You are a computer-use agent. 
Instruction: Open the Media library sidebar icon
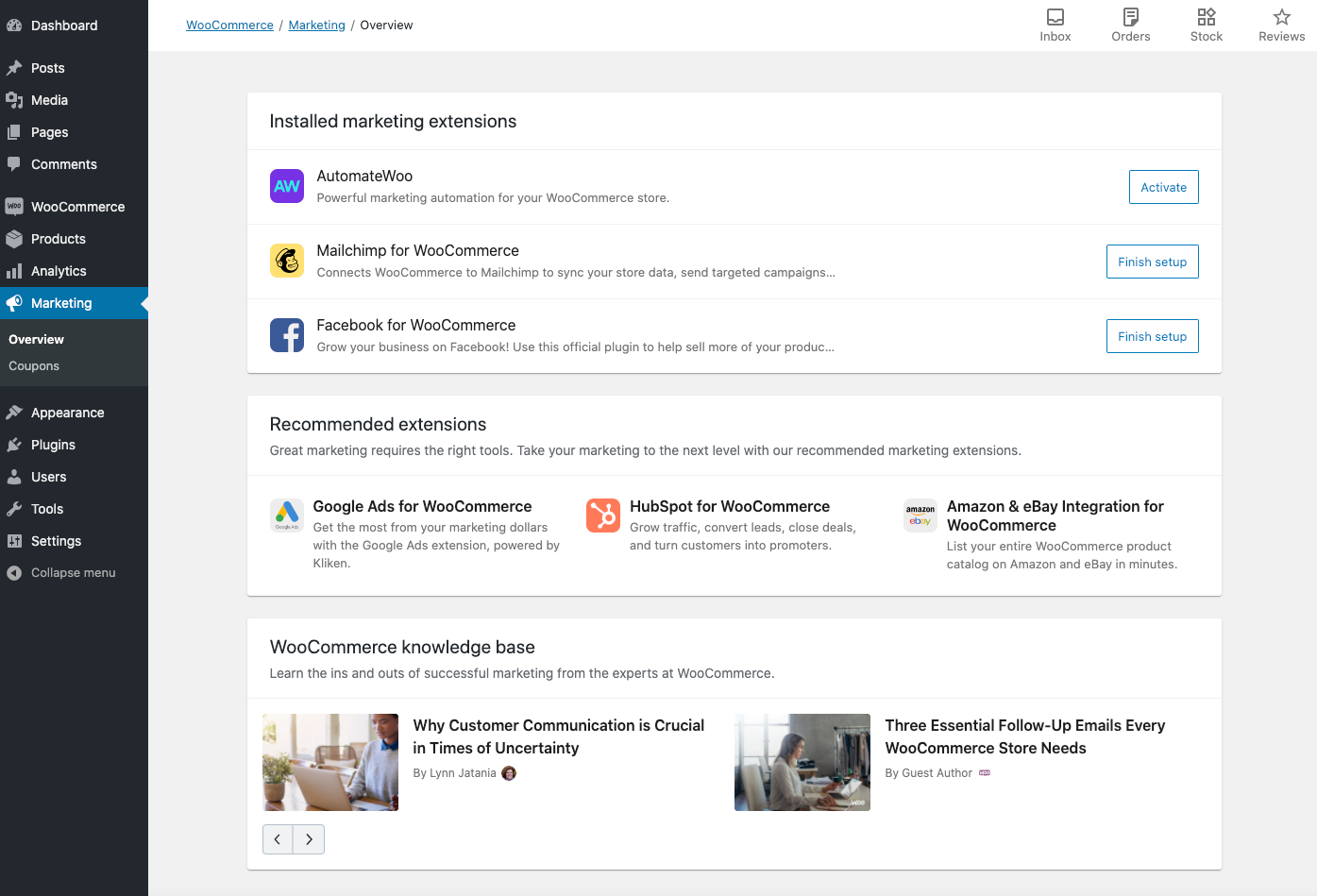pyautogui.click(x=16, y=100)
